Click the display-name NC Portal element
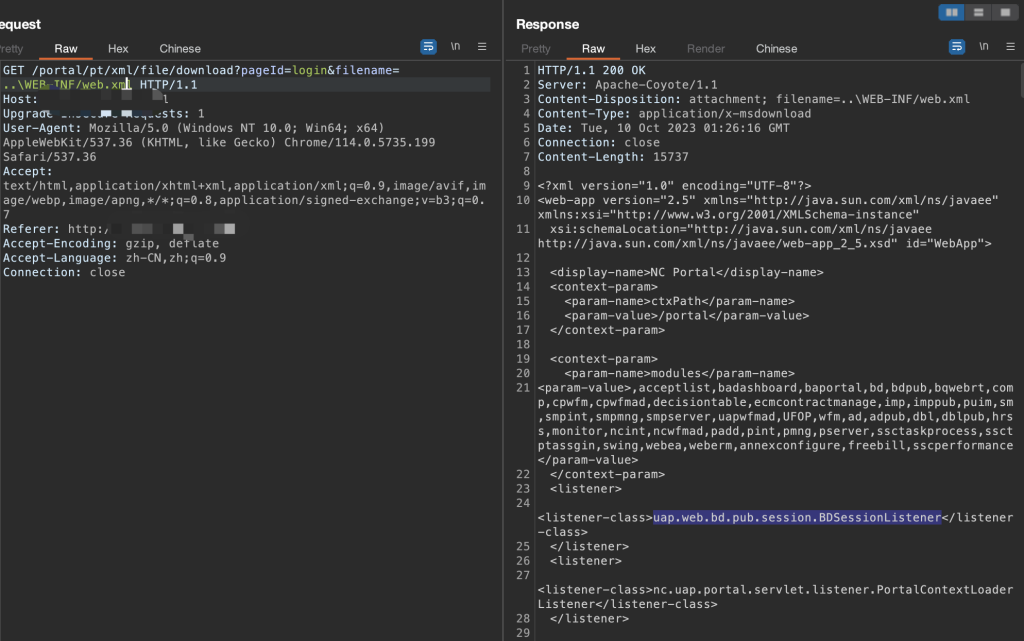1024x641 pixels. pyautogui.click(x=687, y=272)
